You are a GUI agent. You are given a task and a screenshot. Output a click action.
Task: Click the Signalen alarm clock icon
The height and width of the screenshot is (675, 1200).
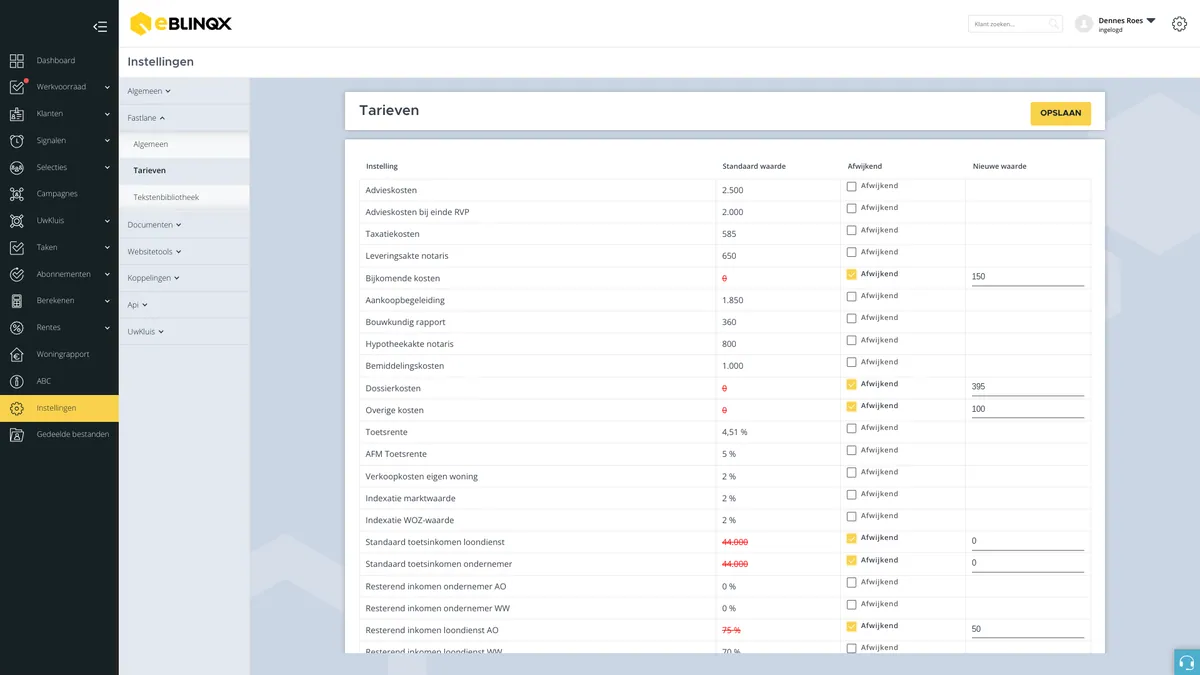click(17, 141)
